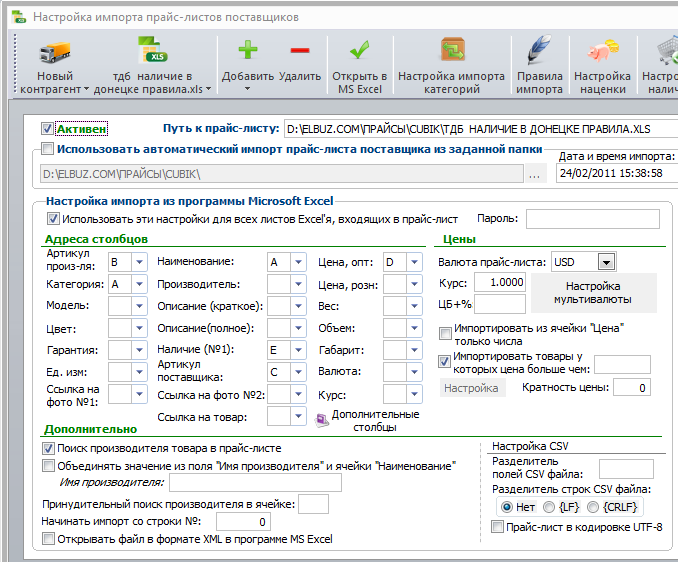Viewport: 678px width, 562px height.
Task: Open the Цена, опт column dropdown
Action: coord(414,262)
